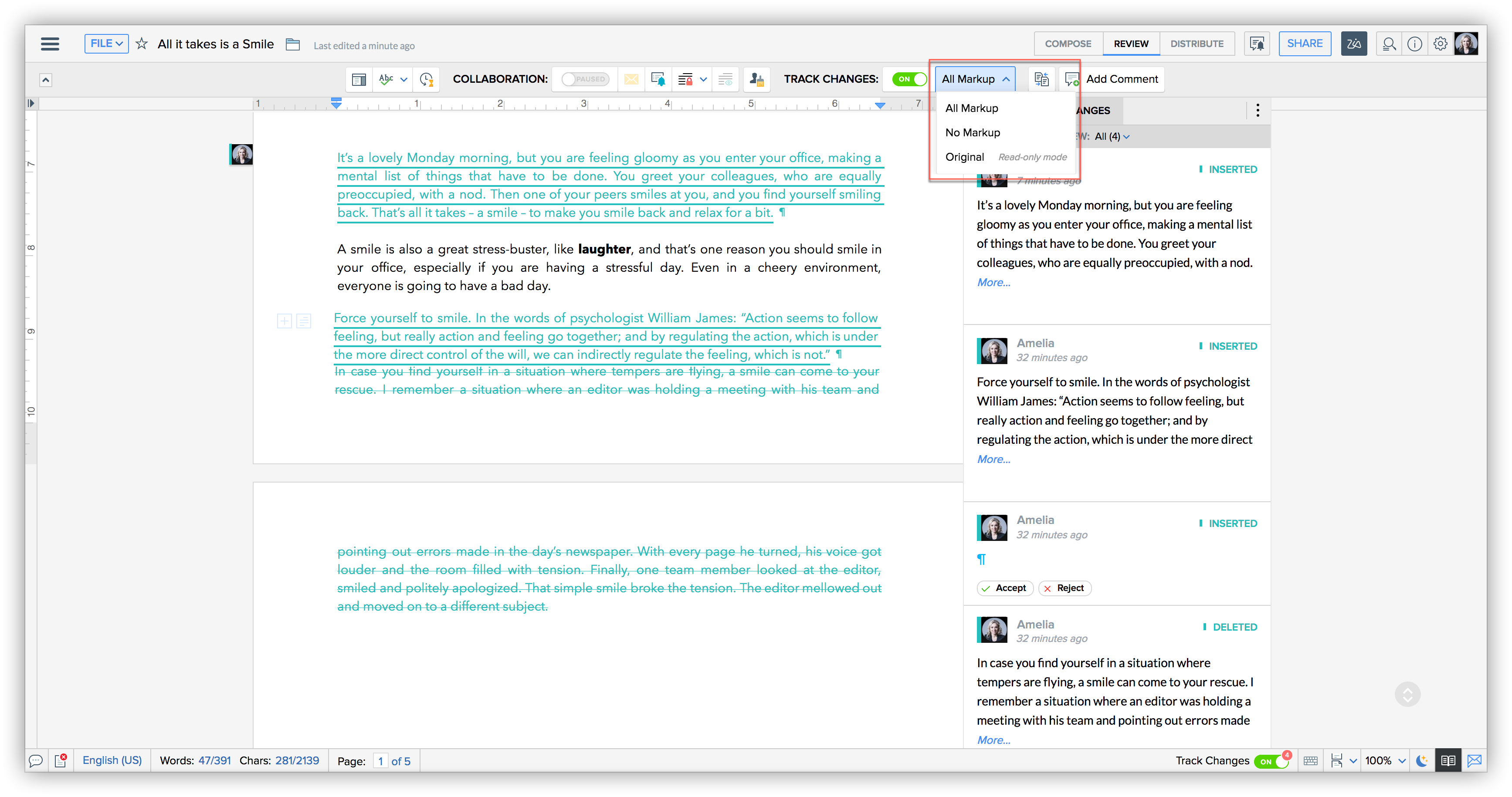Viewport: 1512px width, 797px height.
Task: Open the 100% zoom dropdown
Action: click(x=1385, y=761)
